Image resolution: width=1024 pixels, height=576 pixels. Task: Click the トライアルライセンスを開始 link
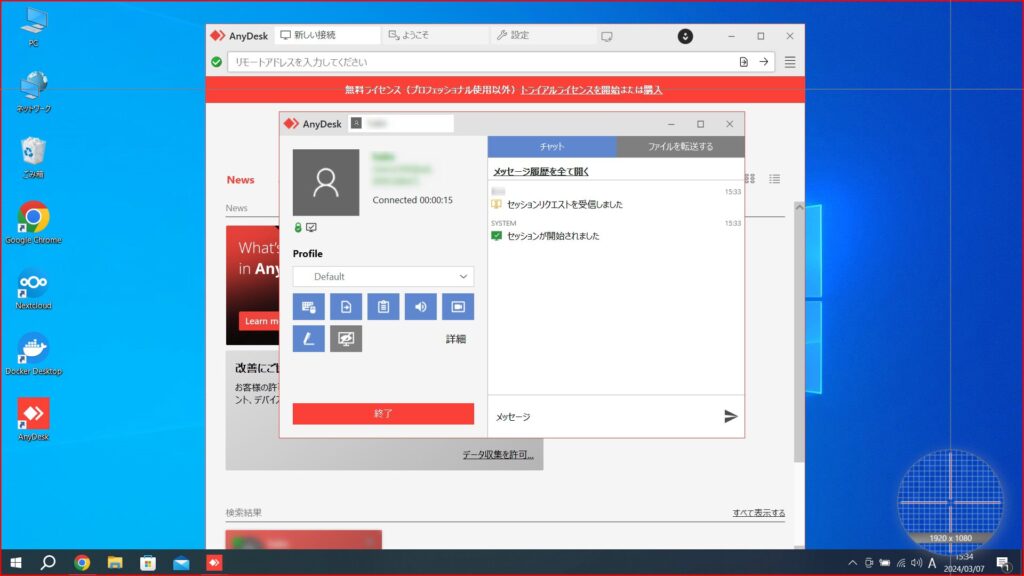click(x=570, y=90)
